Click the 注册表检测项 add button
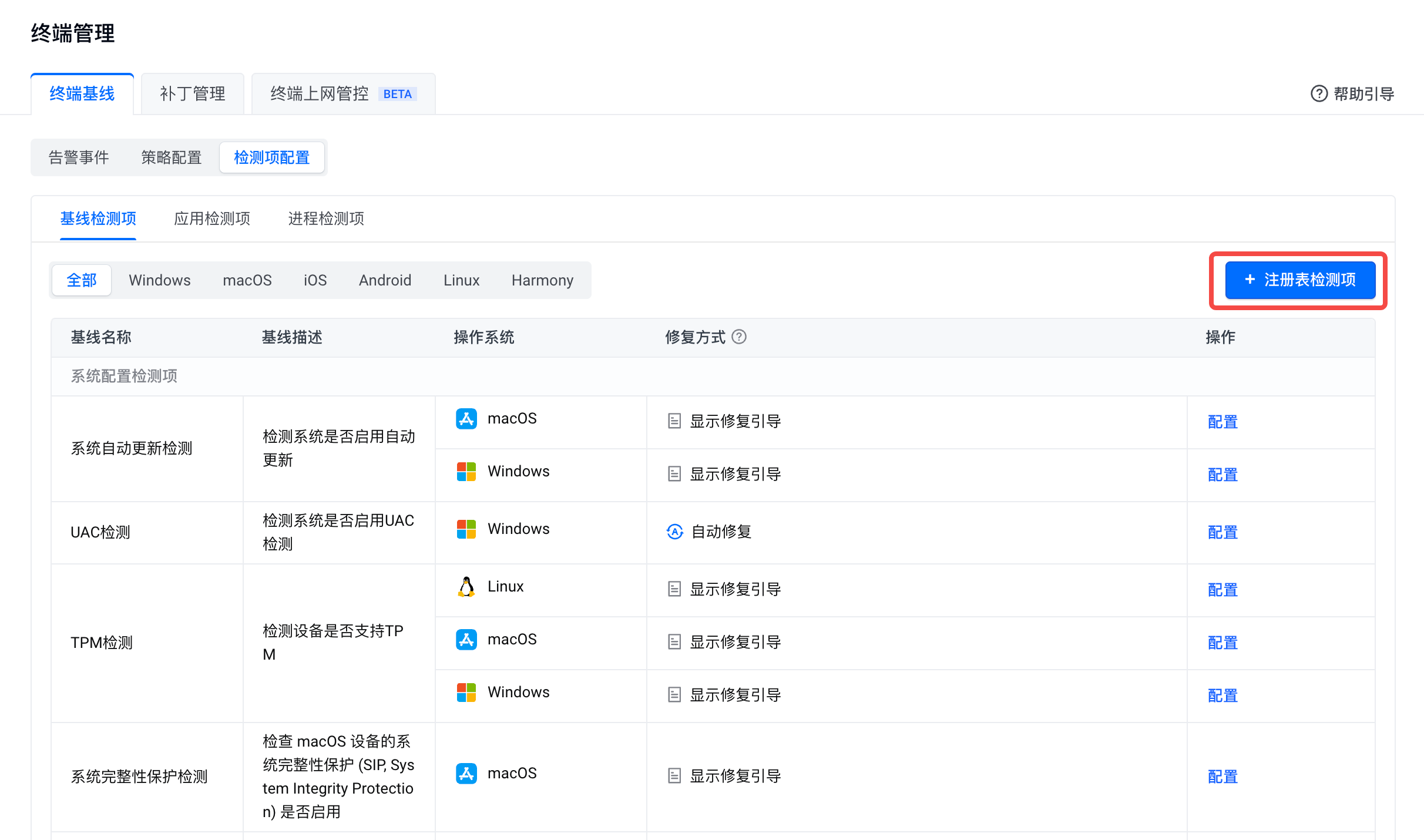Screen dimensions: 1424x840 click(1299, 280)
